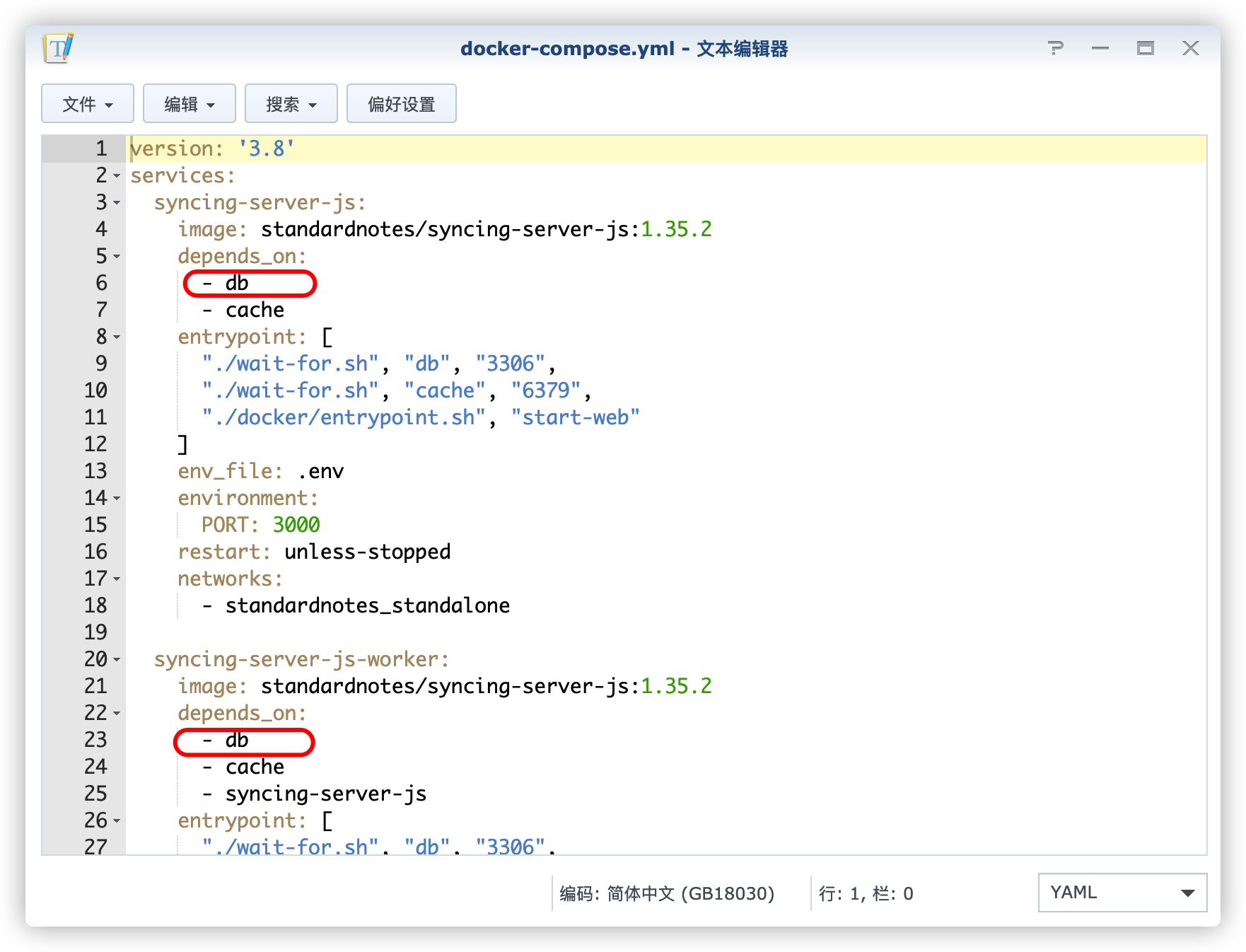This screenshot has width=1246, height=952.
Task: Collapse entrypoint fold at line 8
Action: coord(117,337)
